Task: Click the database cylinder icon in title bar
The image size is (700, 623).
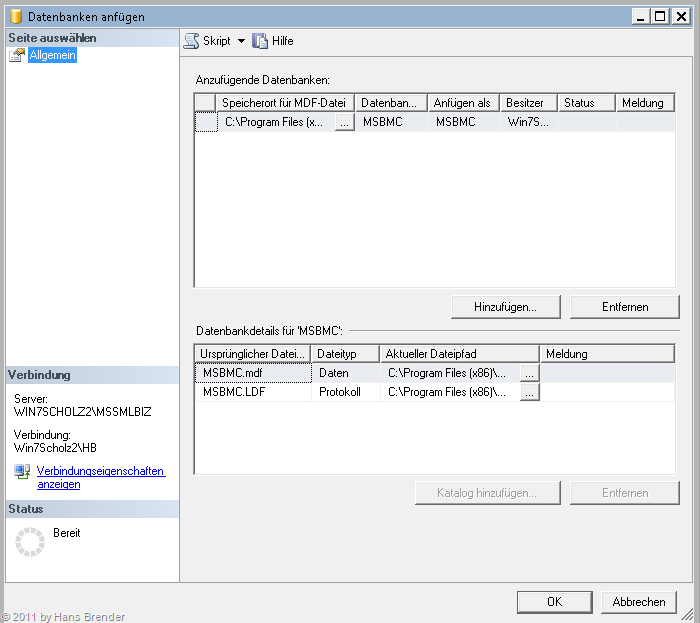Action: [x=15, y=16]
